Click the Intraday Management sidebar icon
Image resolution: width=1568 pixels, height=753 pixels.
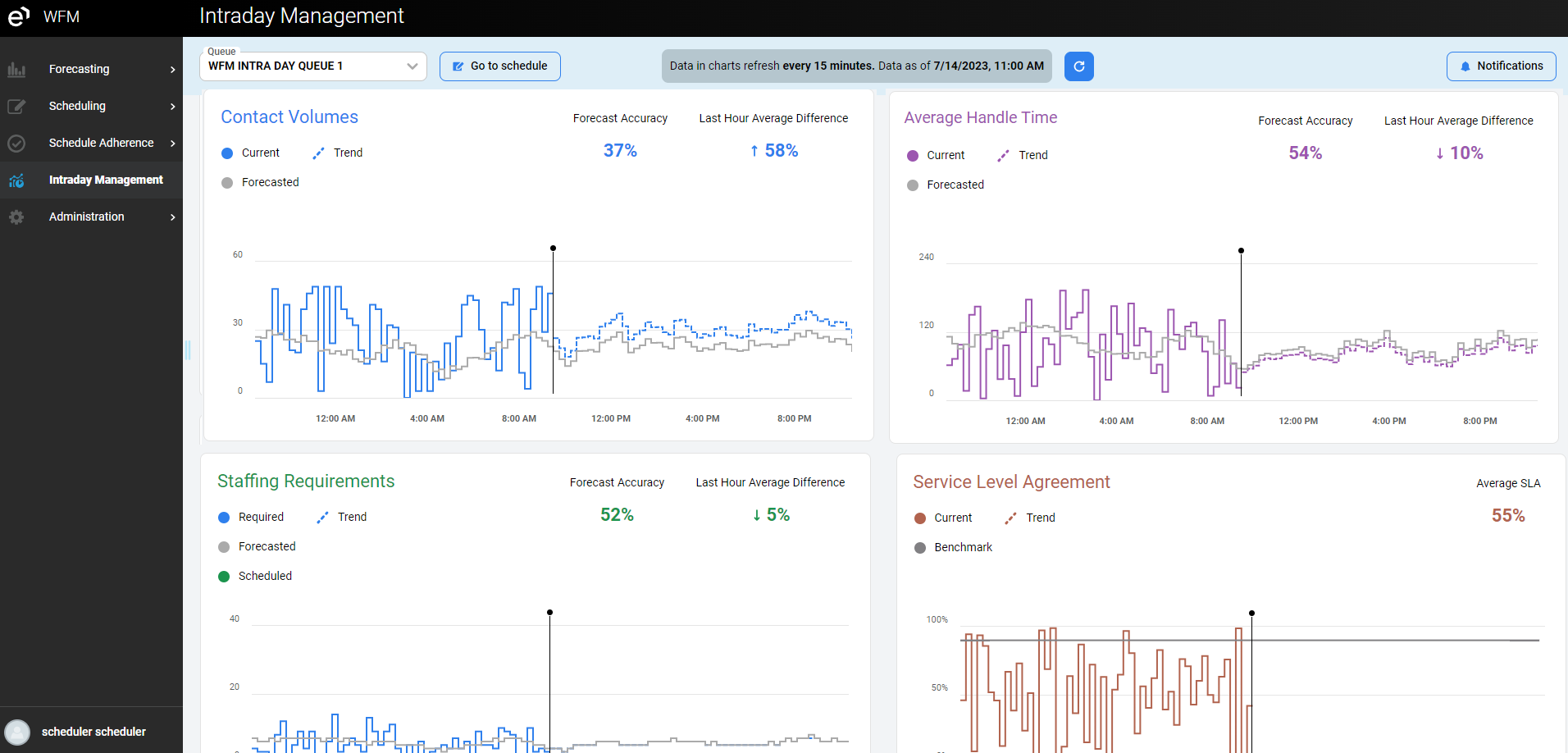(16, 180)
